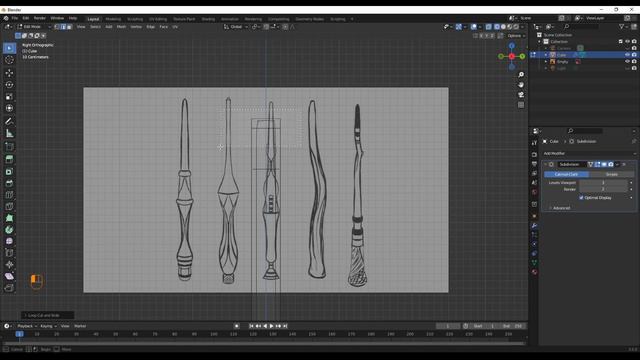Enable material preview shading
640x360 pixels.
[509, 27]
